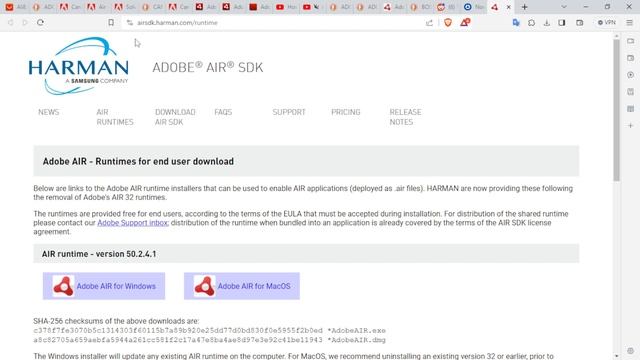
Task: Open Brave Shields lion icon
Action: coord(448,22)
